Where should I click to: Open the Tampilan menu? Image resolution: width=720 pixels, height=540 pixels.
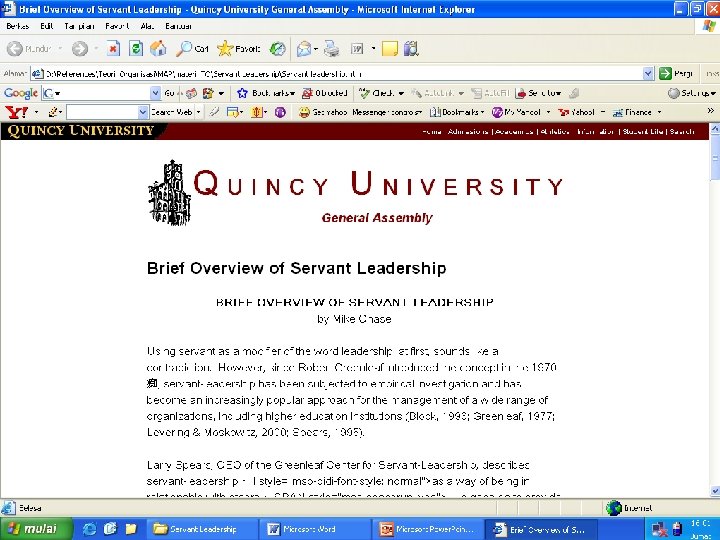coord(79,26)
